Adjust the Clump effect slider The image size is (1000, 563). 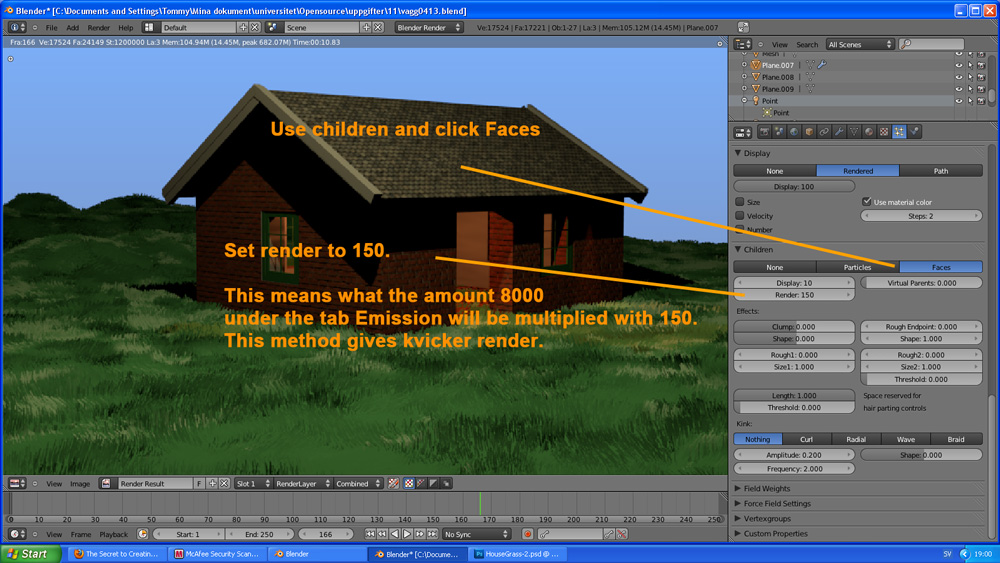point(794,326)
